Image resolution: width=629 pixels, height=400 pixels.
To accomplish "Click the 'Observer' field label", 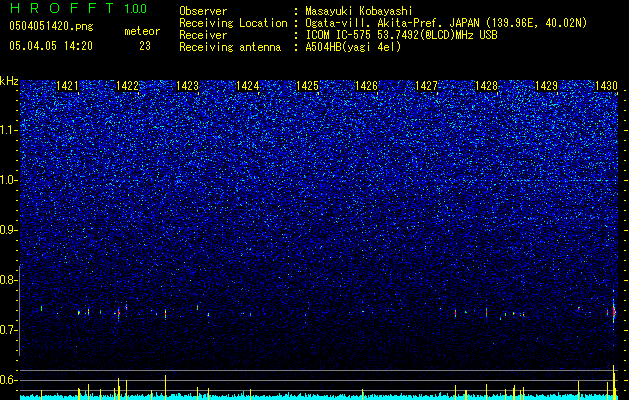I will (203, 11).
